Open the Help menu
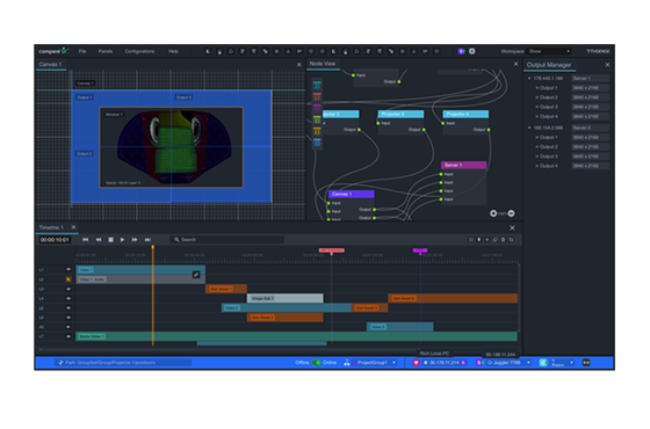 (x=173, y=51)
